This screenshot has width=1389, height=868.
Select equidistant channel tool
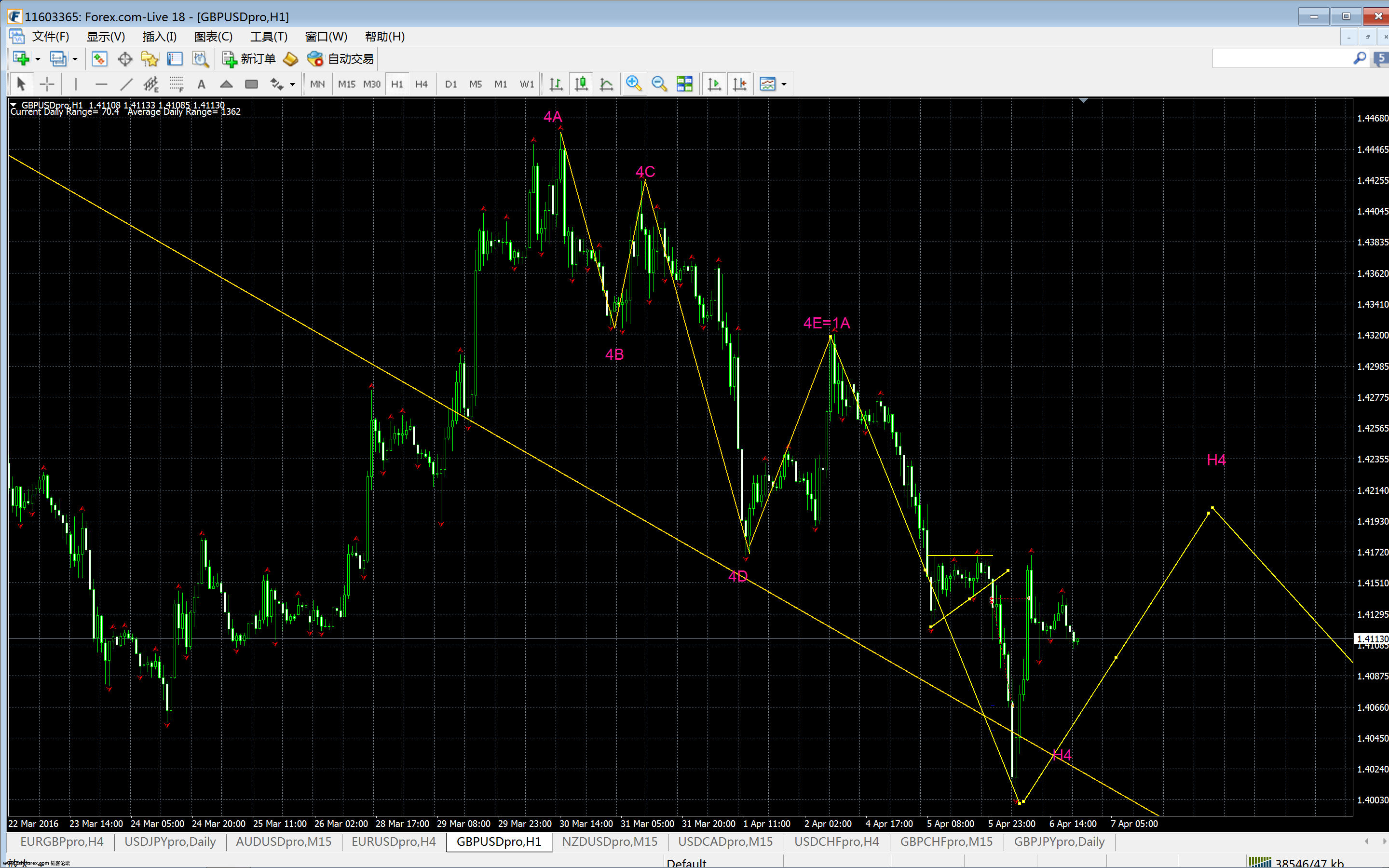point(151,84)
